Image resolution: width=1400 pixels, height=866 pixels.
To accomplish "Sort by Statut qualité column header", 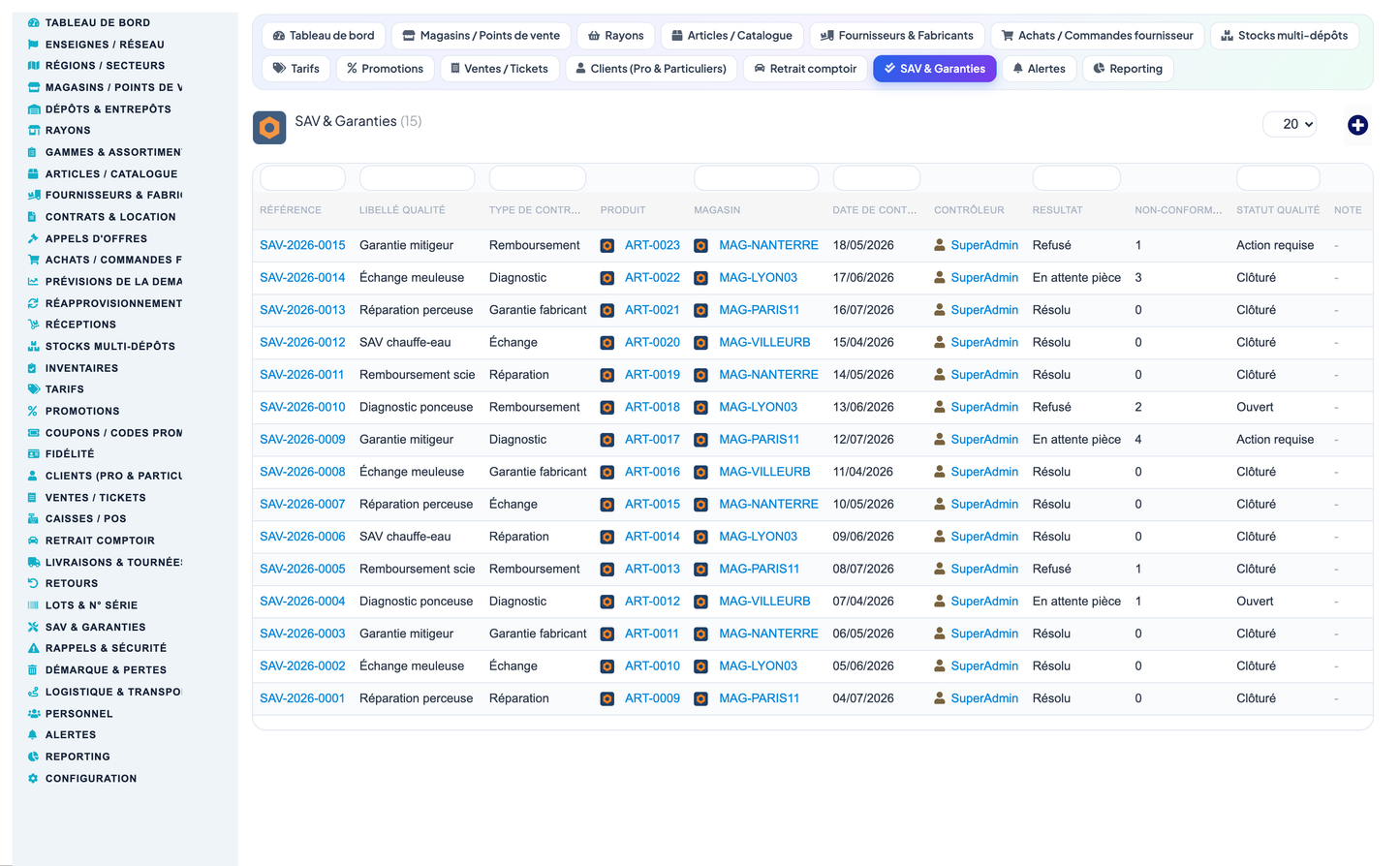I will coord(1277,210).
